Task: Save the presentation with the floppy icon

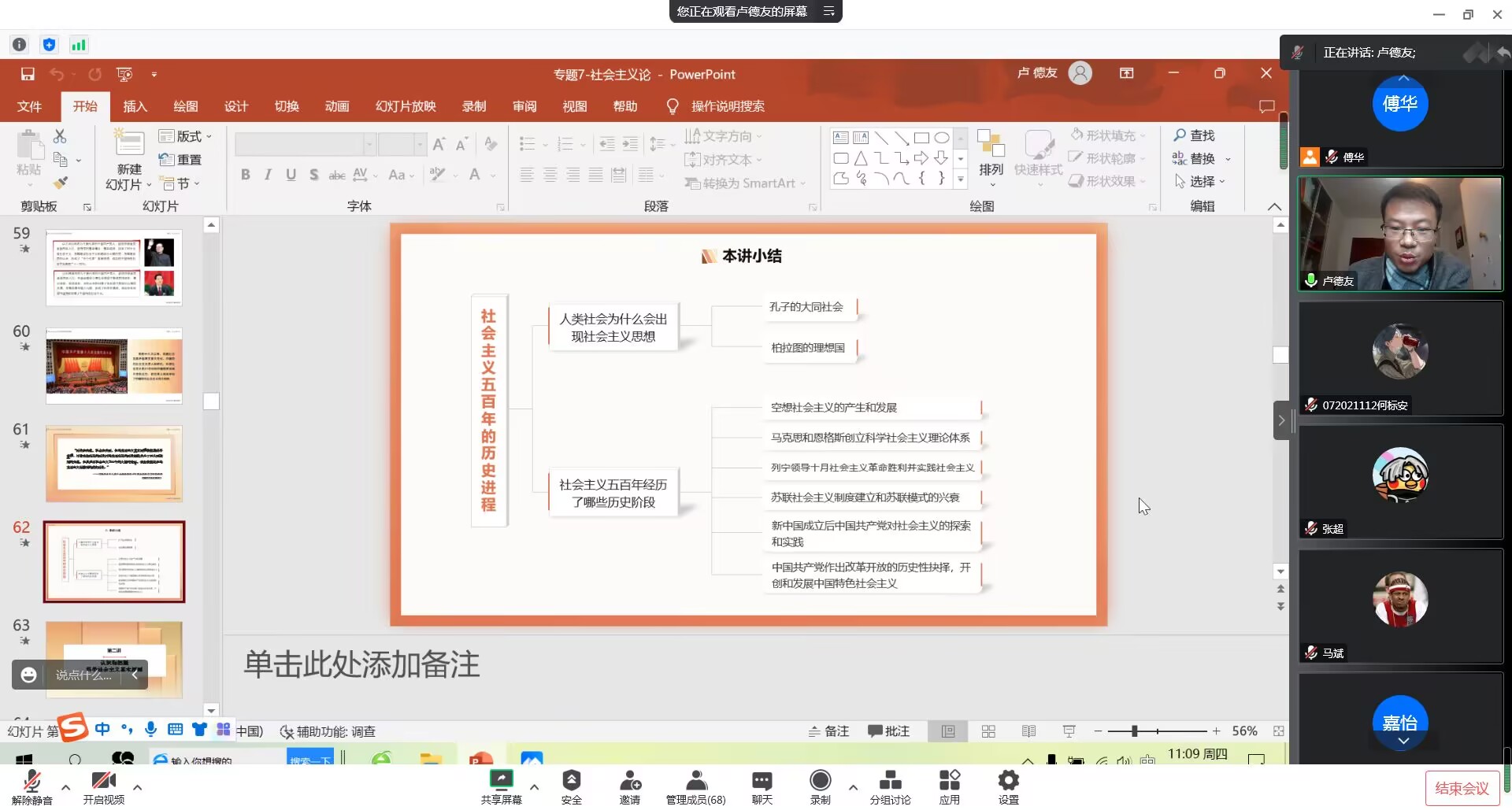Action: tap(28, 74)
